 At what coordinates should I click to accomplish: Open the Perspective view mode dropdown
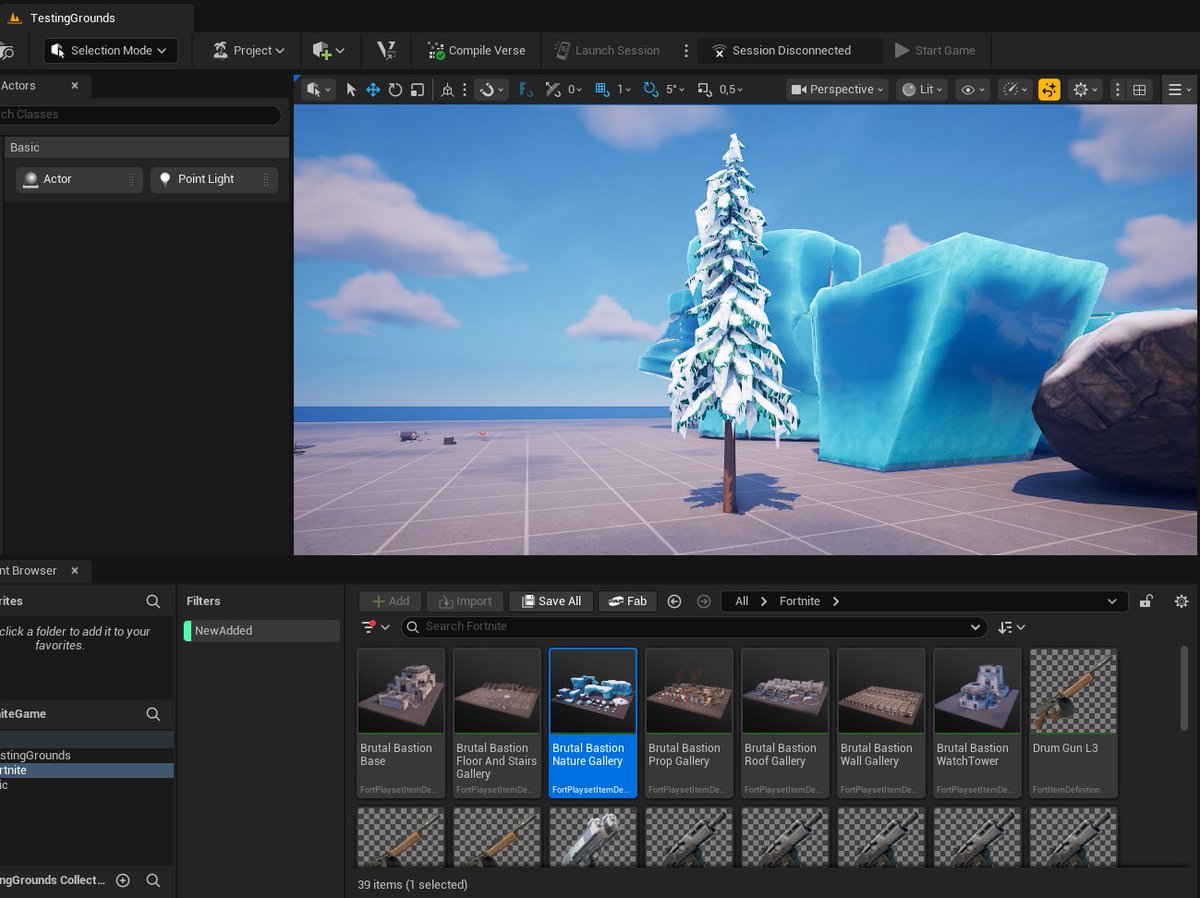(837, 90)
